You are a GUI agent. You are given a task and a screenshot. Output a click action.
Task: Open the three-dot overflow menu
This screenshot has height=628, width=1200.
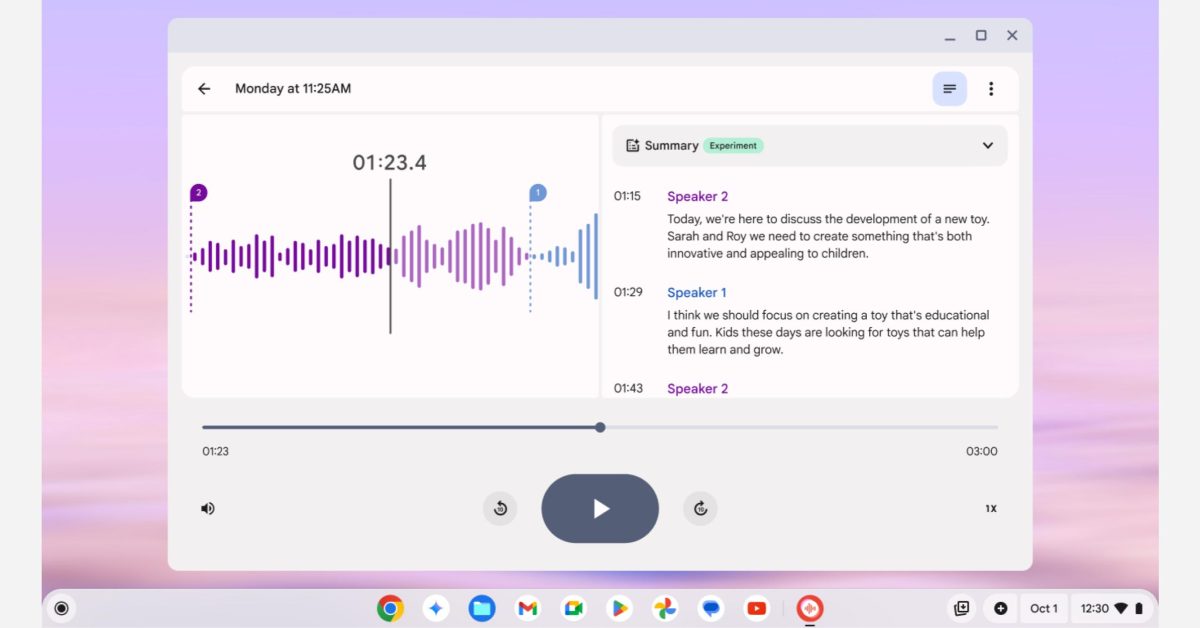[991, 88]
